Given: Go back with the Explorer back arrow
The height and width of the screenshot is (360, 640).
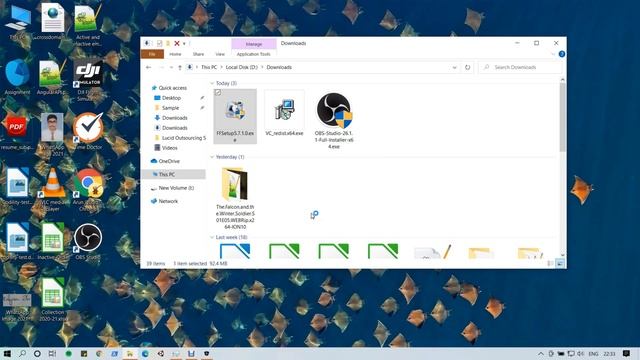Looking at the screenshot, I should [x=149, y=67].
